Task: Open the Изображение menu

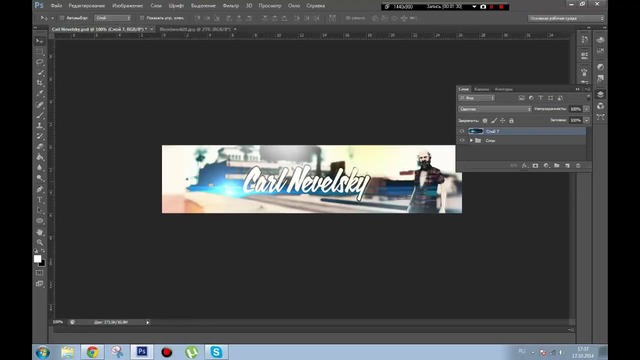Action: [127, 6]
